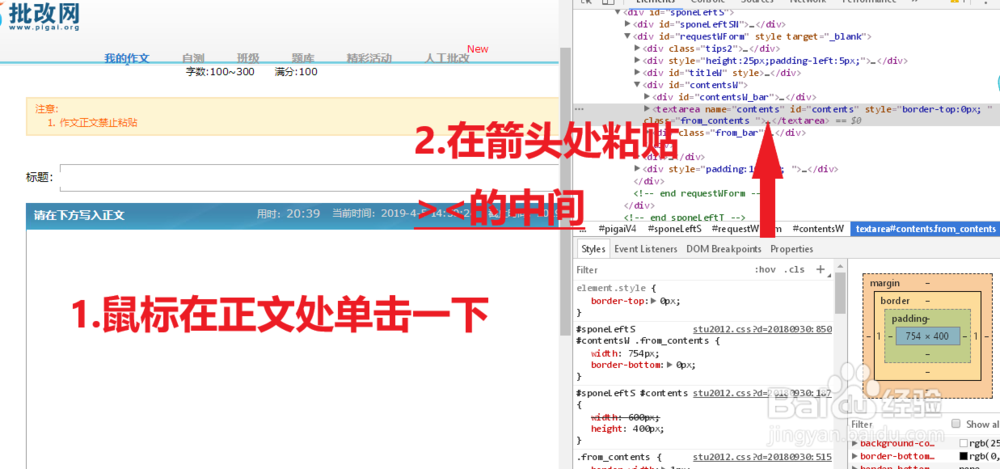The height and width of the screenshot is (469, 1000).
Task: Open stylesheet link stu2012.css?d=20180930:850
Action: 763,330
